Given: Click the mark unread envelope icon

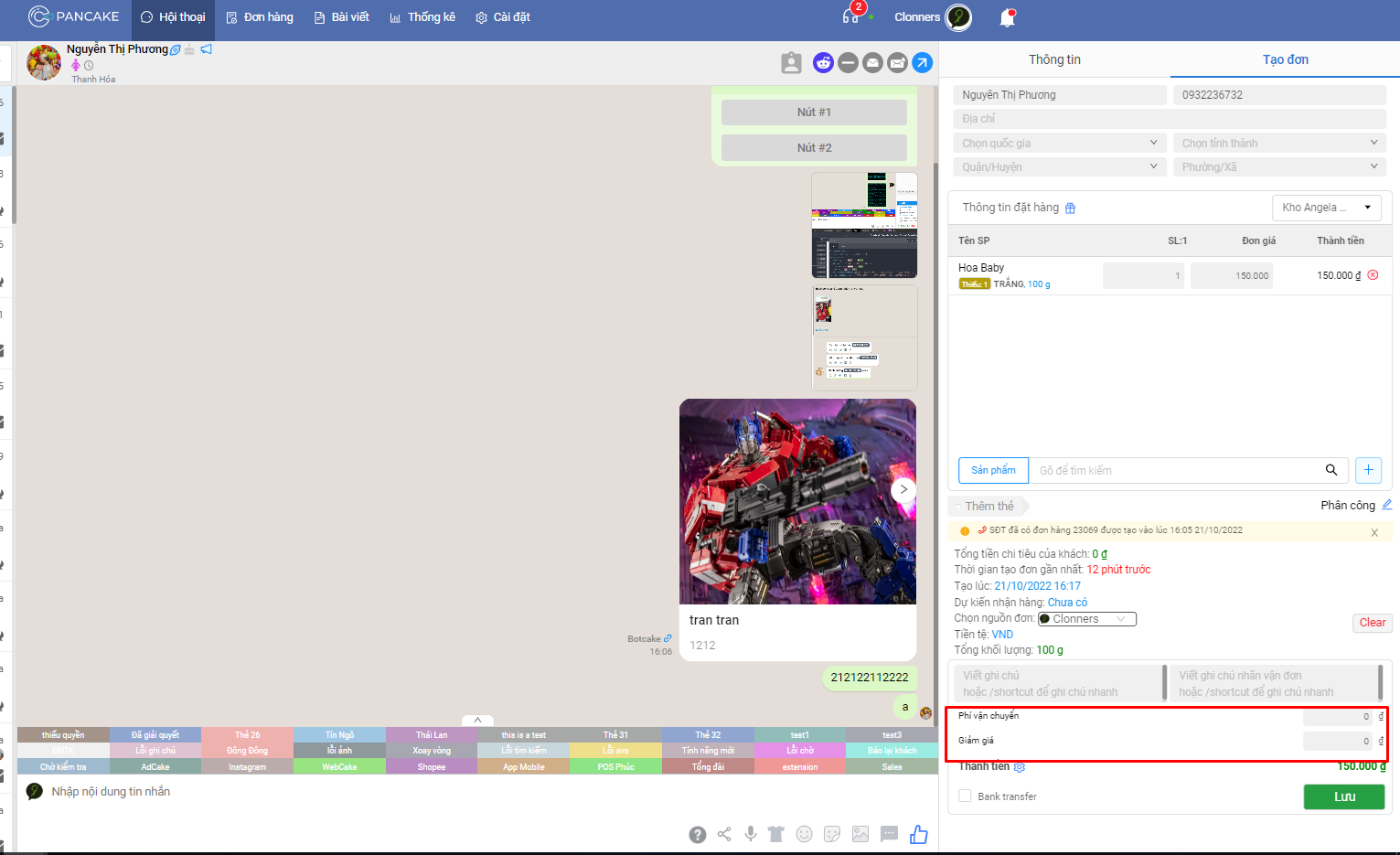Looking at the screenshot, I should coord(897,62).
